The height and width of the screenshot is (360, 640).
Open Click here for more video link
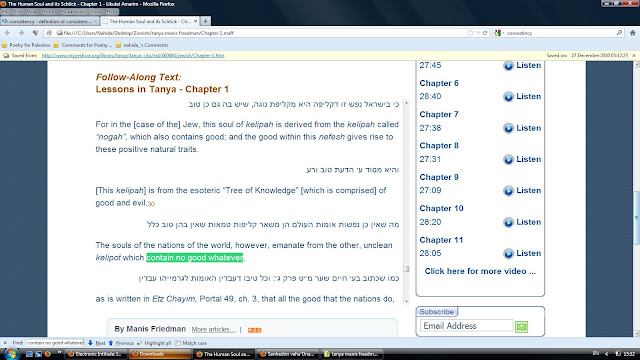[480, 271]
